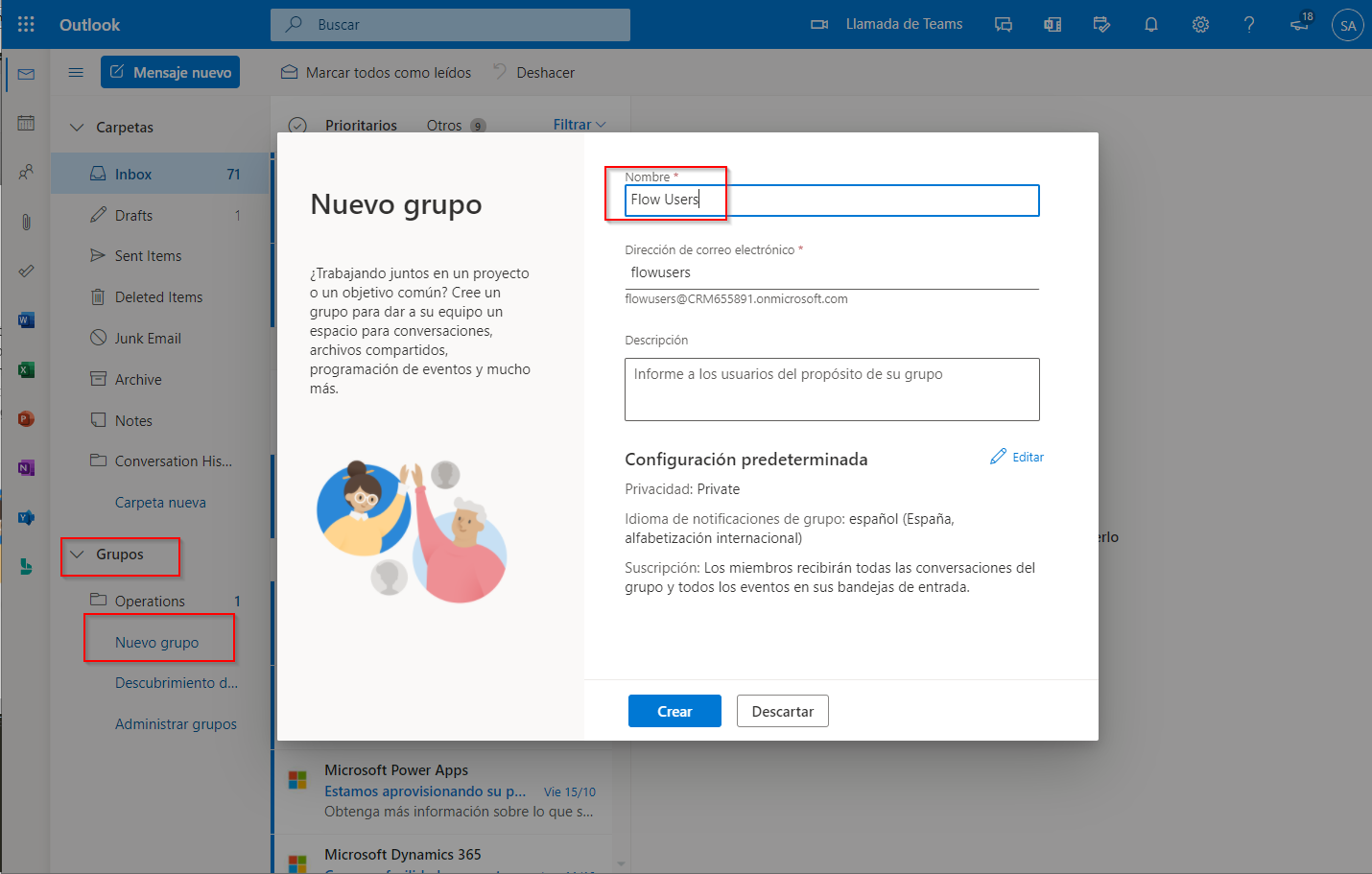Click Carpeta nueva link
Screen dimensions: 1372x874
tap(160, 502)
